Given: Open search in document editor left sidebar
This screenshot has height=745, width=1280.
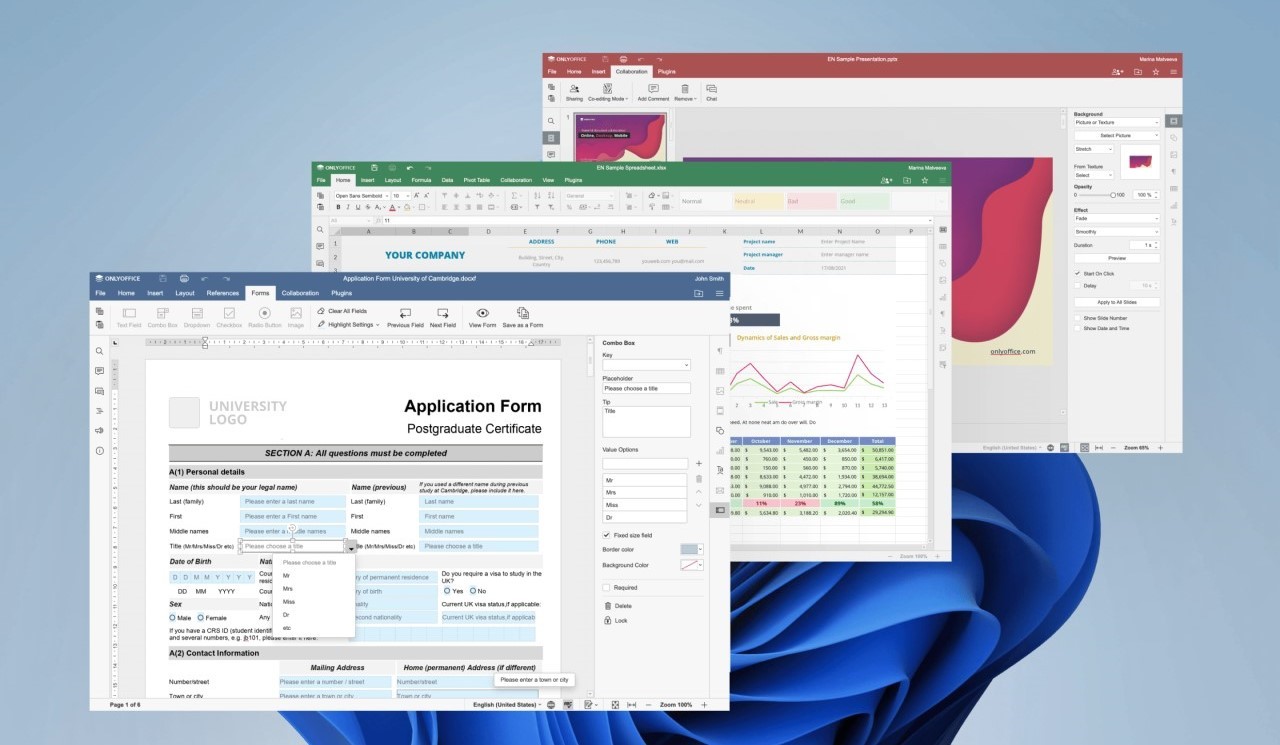Looking at the screenshot, I should point(99,352).
